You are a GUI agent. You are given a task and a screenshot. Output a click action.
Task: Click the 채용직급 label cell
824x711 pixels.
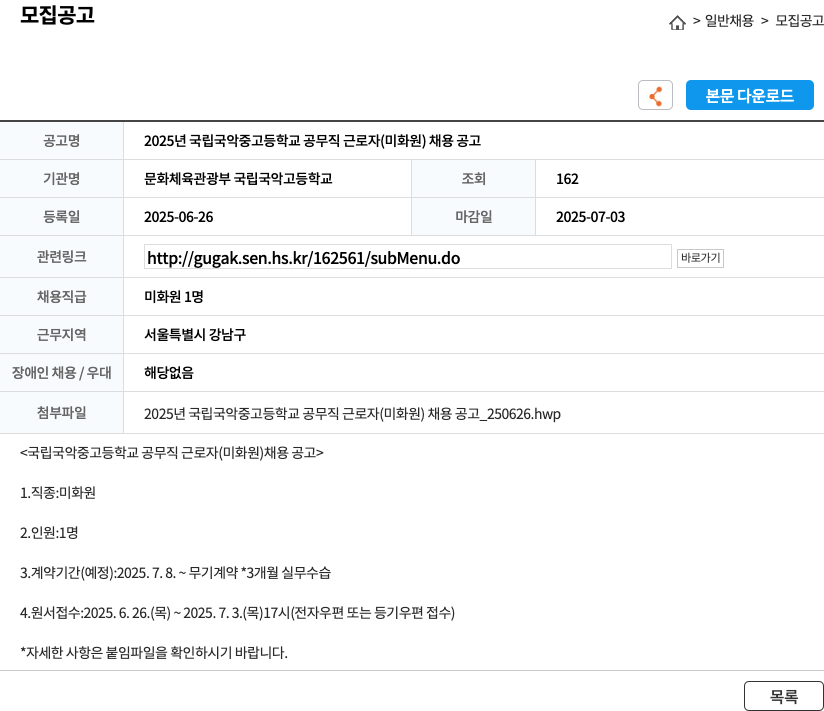tap(61, 296)
